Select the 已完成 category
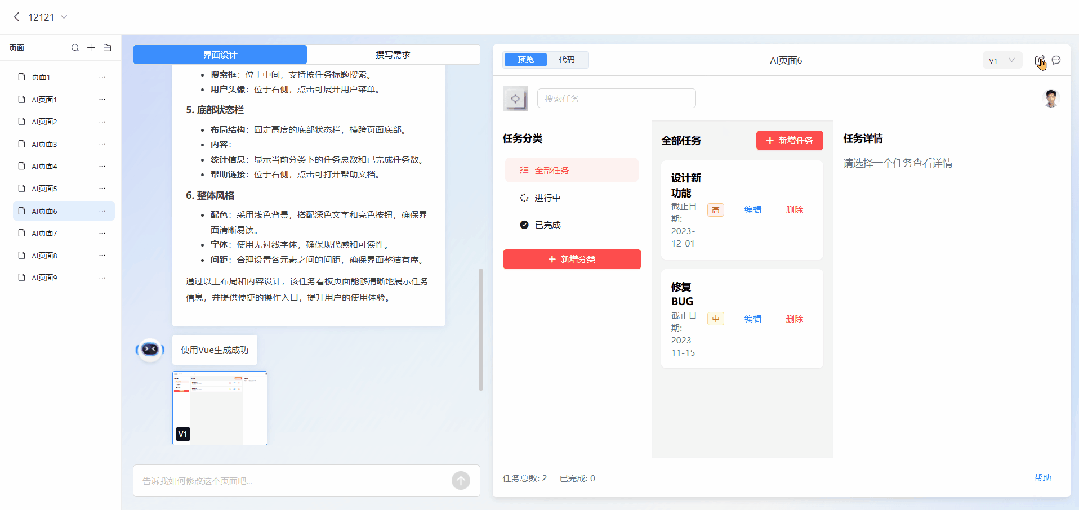The height and width of the screenshot is (510, 1079). [x=572, y=225]
